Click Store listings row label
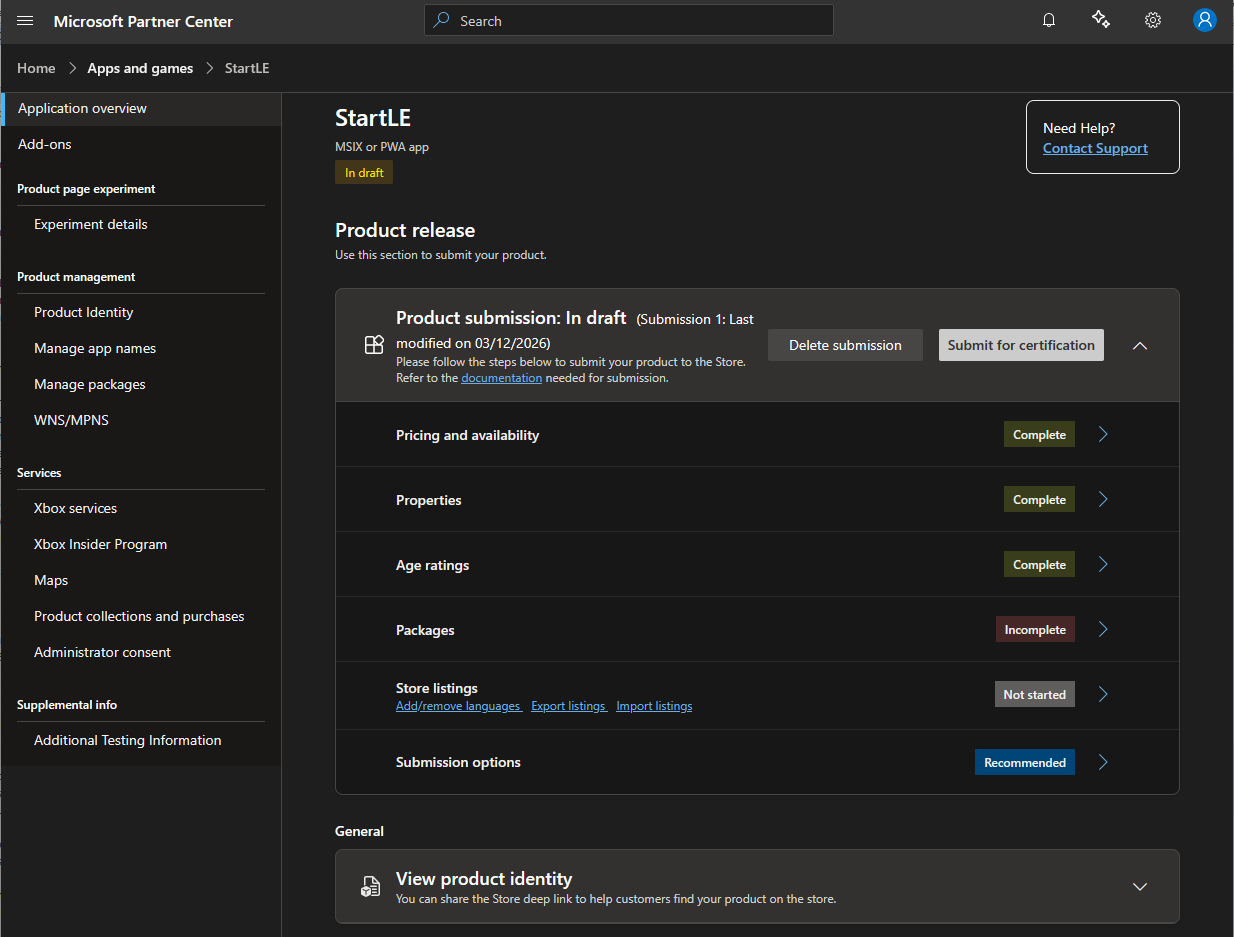This screenshot has width=1234, height=937. (437, 688)
